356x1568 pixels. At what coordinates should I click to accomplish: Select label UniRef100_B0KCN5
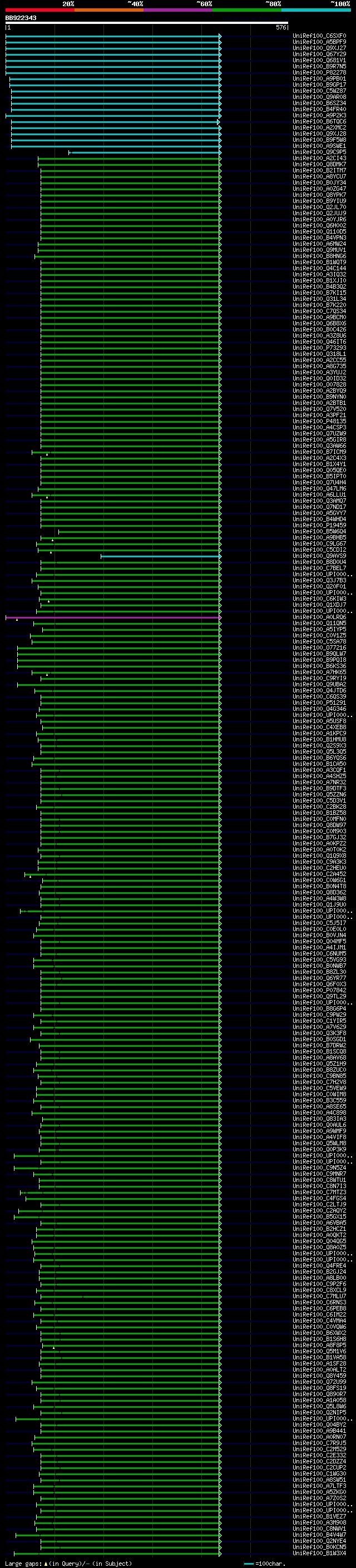tap(319, 1547)
